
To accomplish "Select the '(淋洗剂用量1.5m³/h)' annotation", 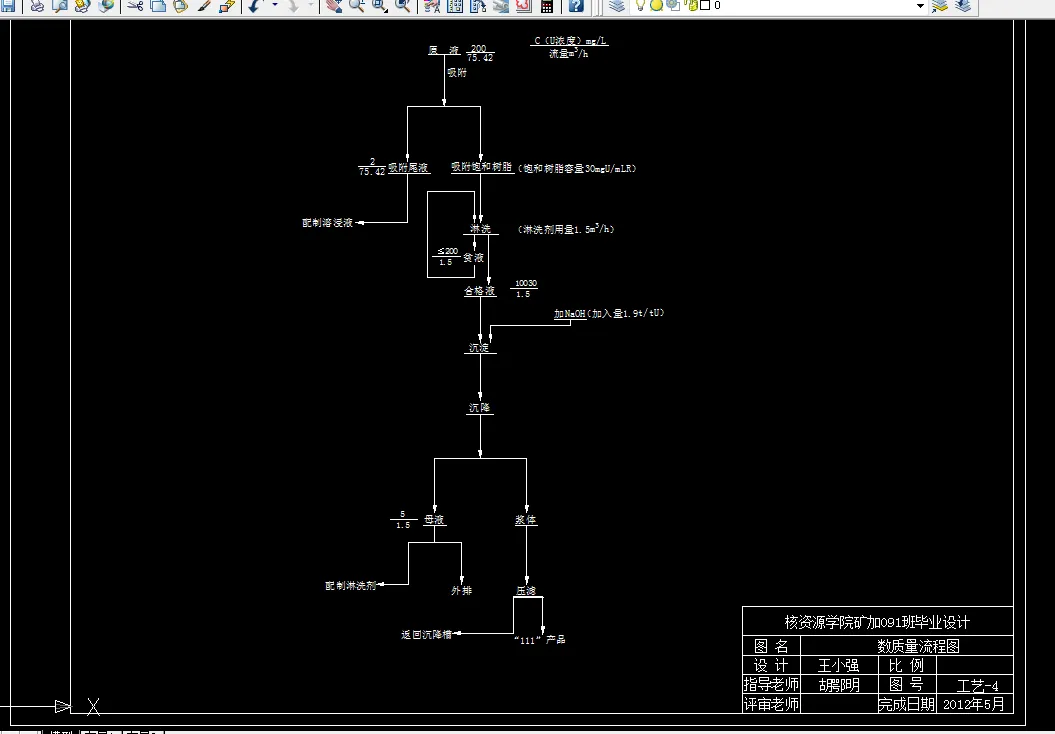I will click(x=566, y=229).
